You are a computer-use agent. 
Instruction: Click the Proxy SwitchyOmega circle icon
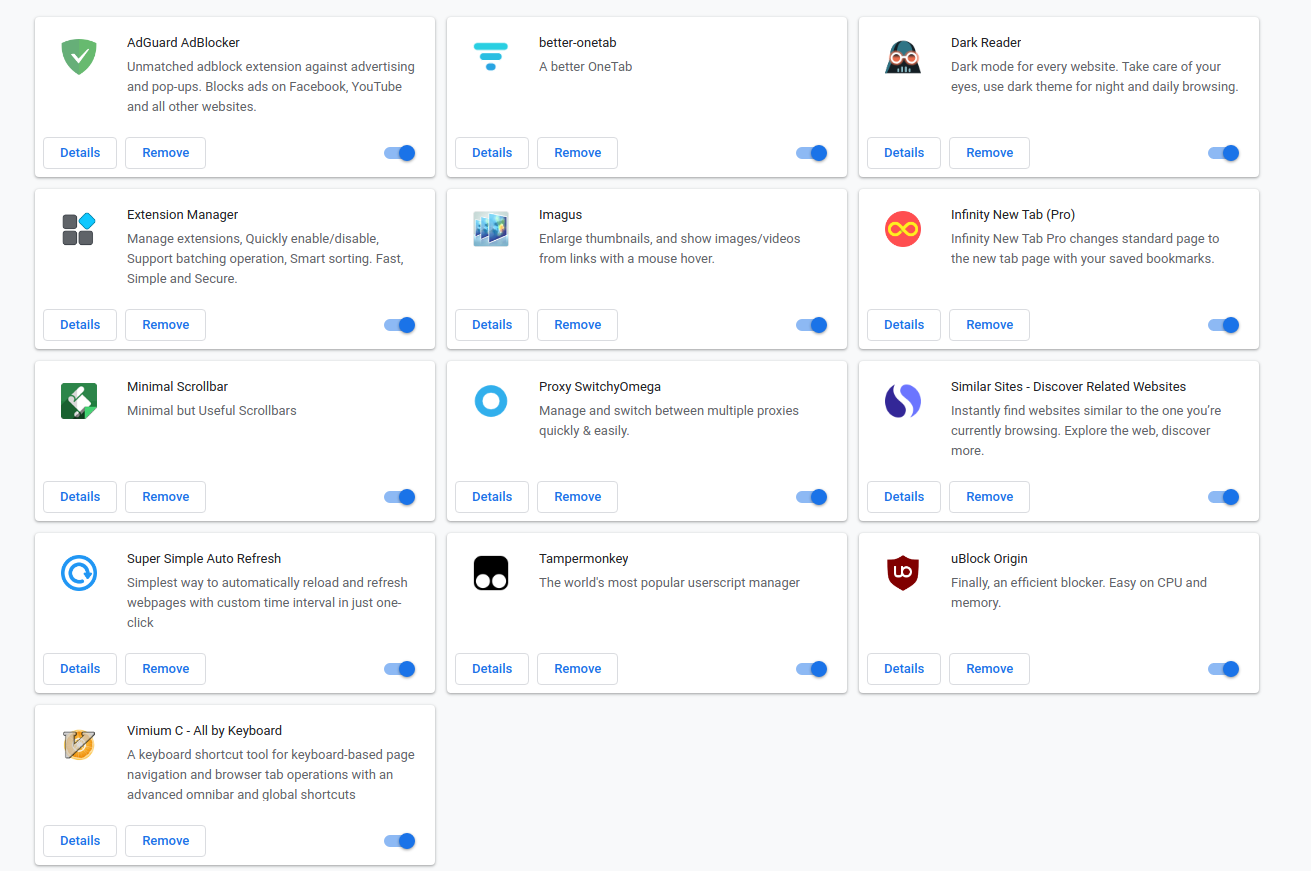(491, 401)
